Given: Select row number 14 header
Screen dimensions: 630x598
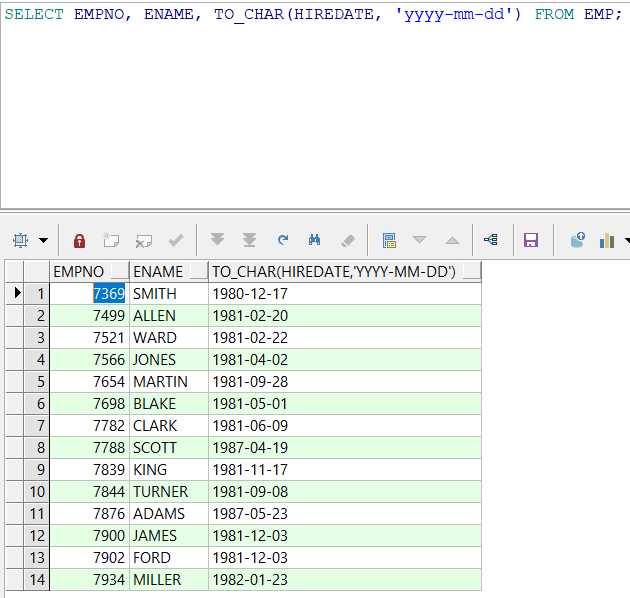Looking at the screenshot, I should click(x=36, y=580).
